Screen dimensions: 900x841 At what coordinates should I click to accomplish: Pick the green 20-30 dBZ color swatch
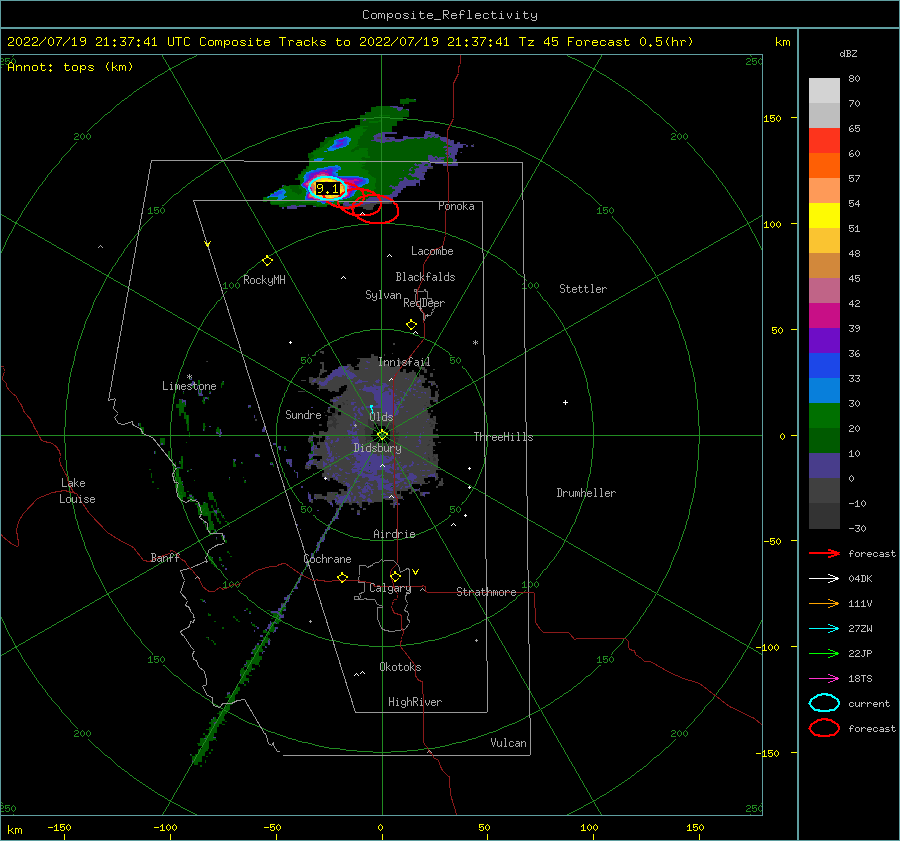coord(824,416)
